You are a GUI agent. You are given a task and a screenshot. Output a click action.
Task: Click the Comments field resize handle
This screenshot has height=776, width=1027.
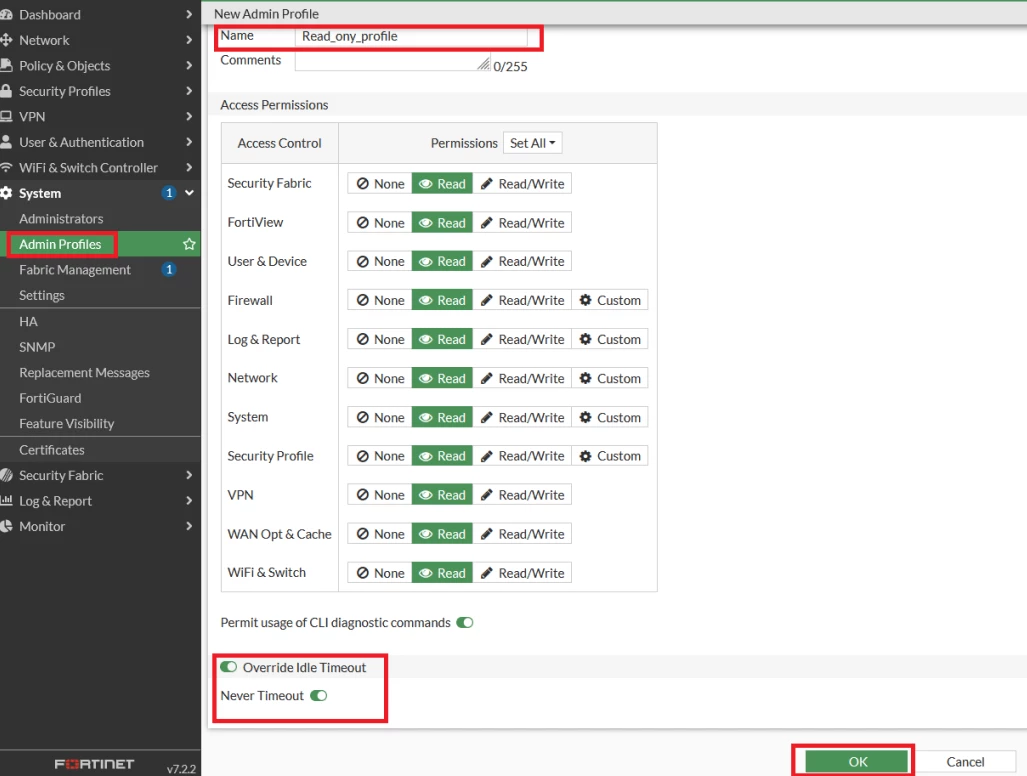tap(484, 64)
